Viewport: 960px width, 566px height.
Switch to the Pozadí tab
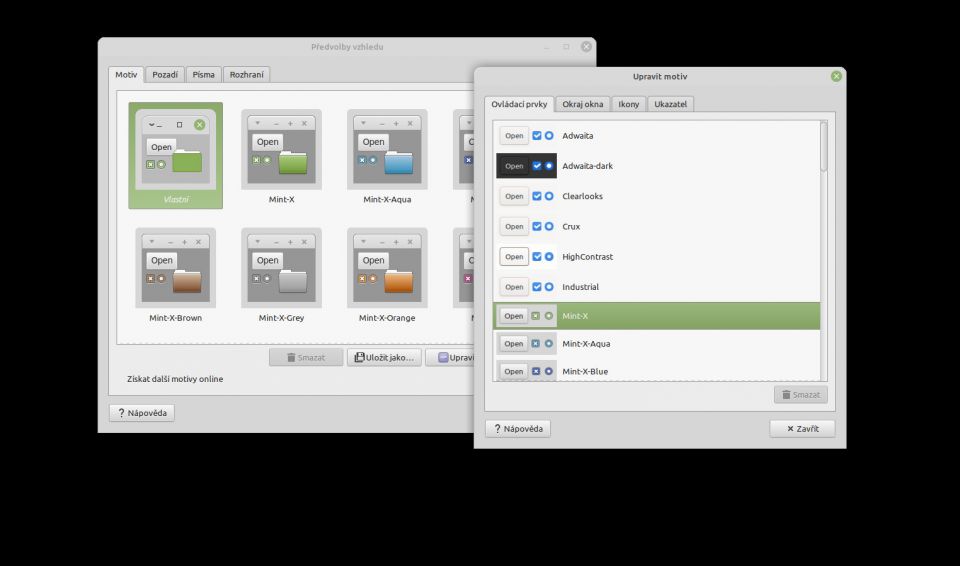click(x=165, y=75)
